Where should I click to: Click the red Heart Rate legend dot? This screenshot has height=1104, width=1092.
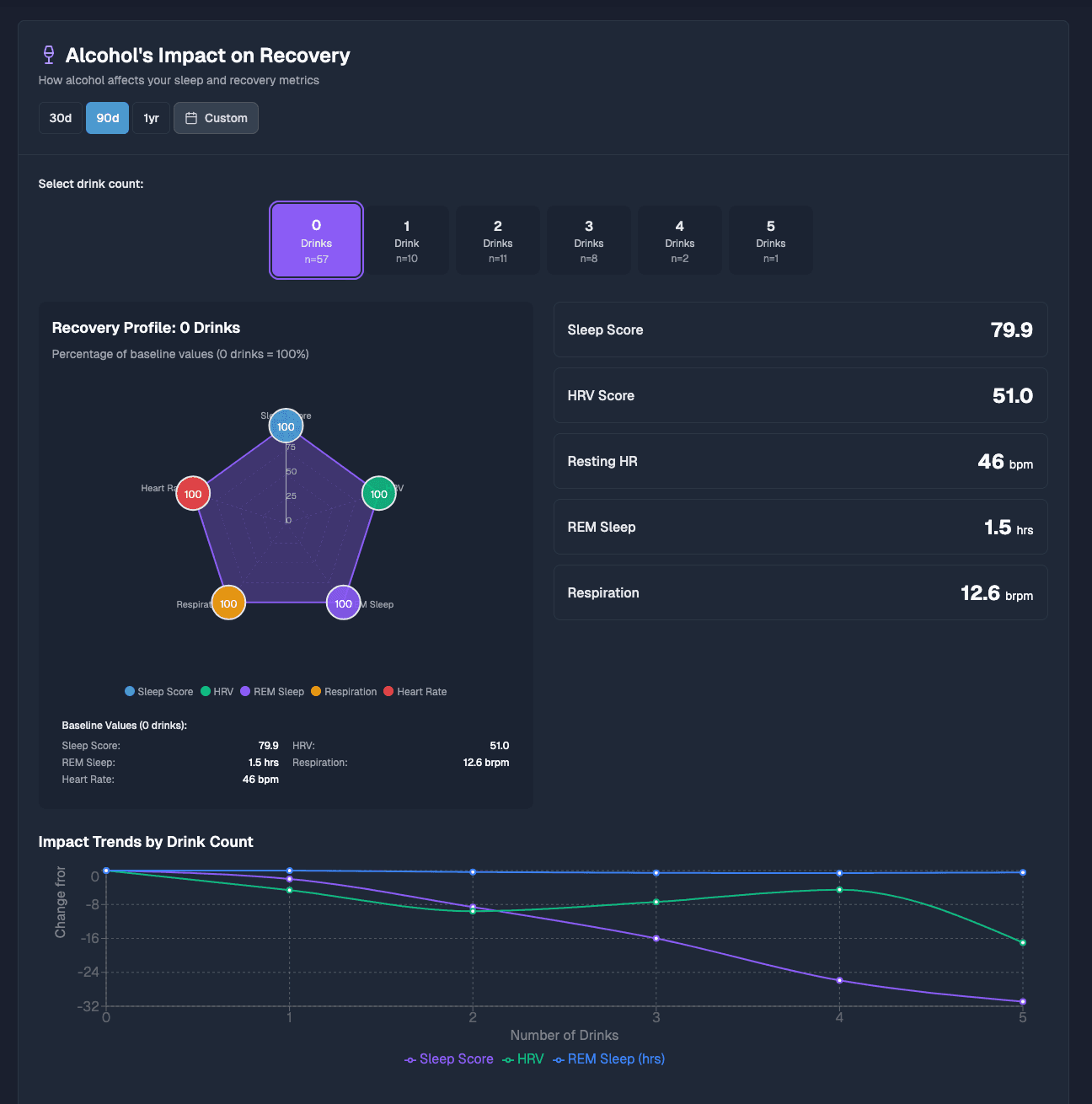pyautogui.click(x=388, y=691)
